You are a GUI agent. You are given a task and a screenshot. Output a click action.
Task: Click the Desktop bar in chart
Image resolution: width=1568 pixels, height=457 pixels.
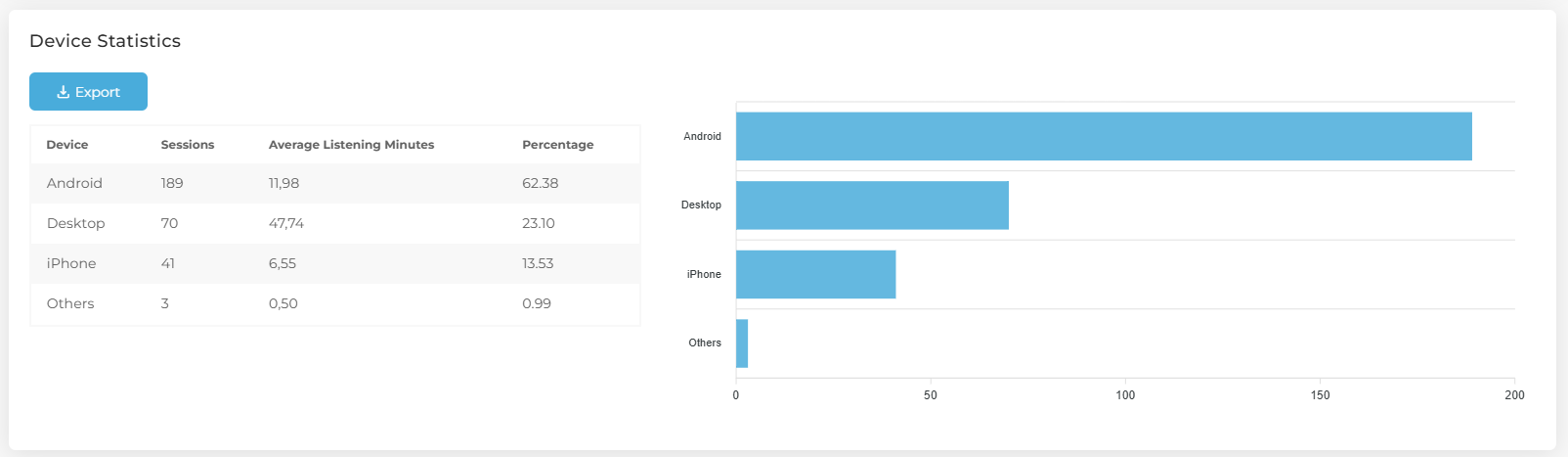click(872, 206)
